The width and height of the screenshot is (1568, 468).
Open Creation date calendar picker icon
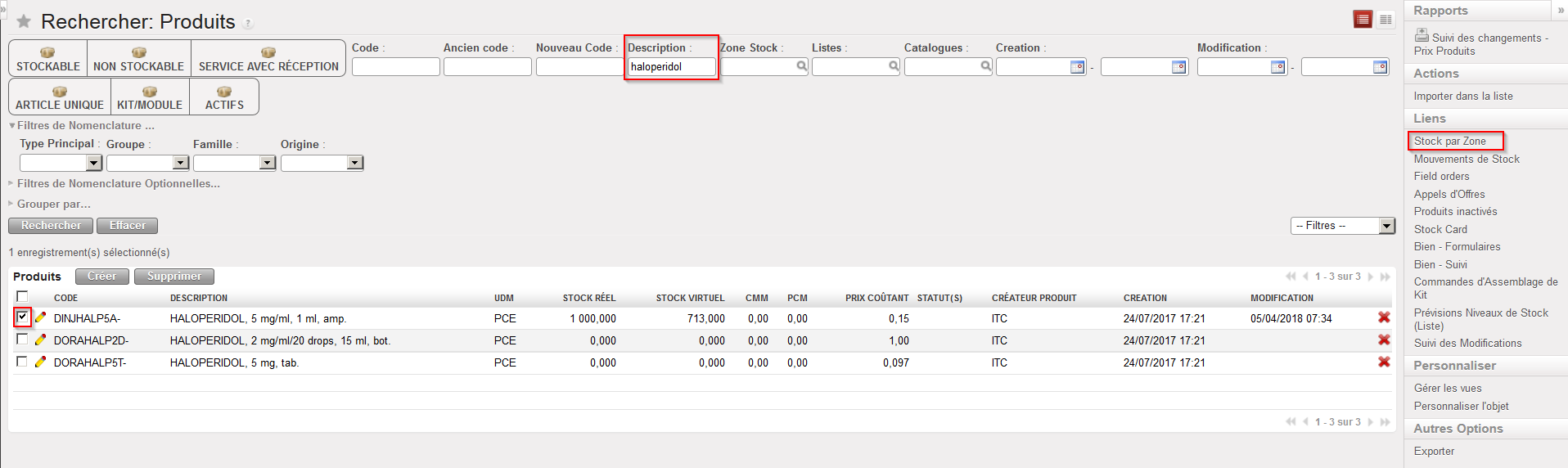[1078, 67]
